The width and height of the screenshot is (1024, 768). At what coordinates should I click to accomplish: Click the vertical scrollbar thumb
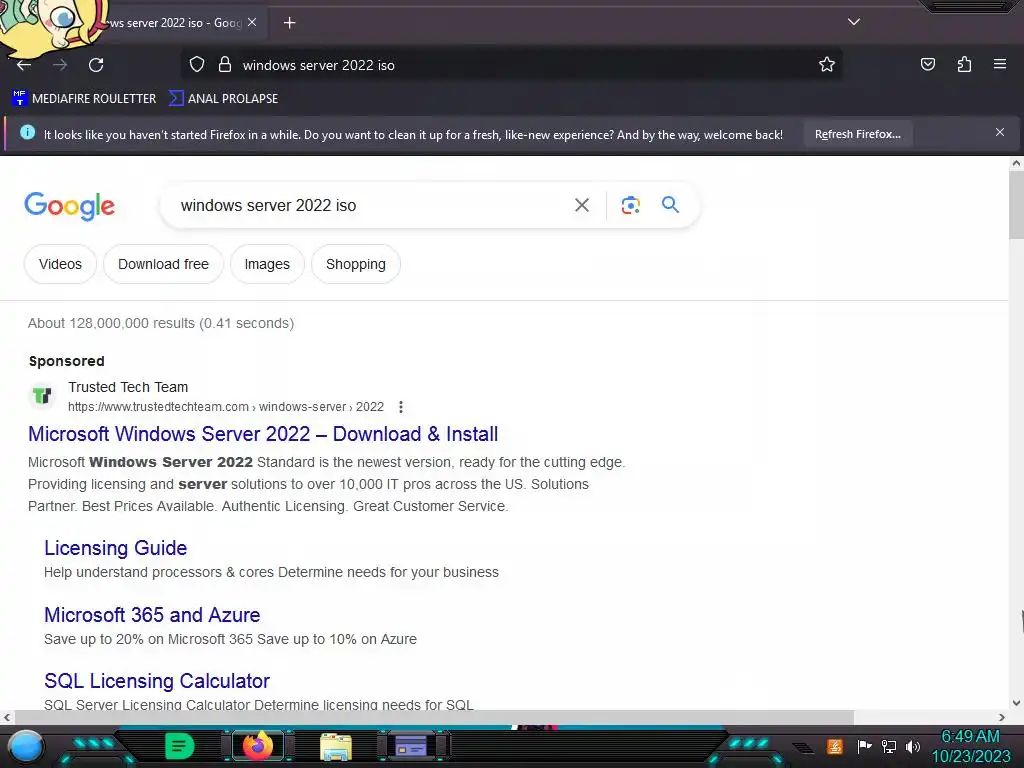coord(1016,205)
